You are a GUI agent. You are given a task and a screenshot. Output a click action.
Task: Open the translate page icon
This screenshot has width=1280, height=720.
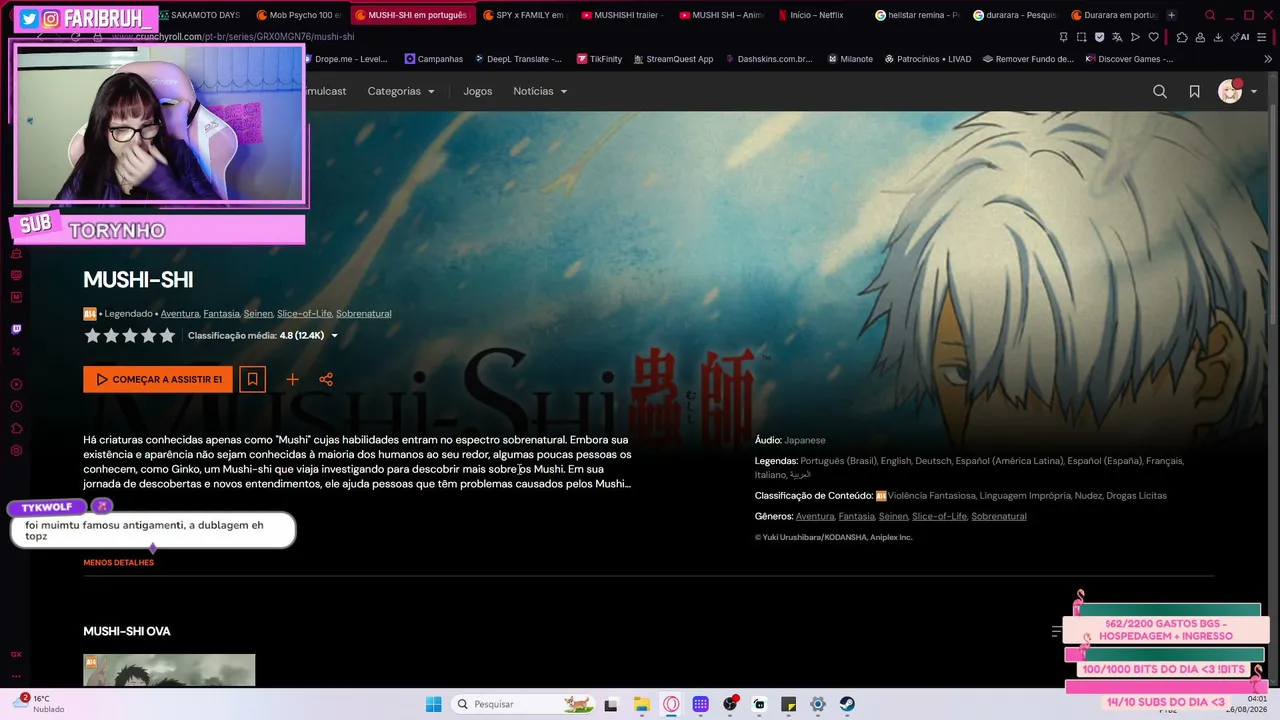pyautogui.click(x=1117, y=37)
